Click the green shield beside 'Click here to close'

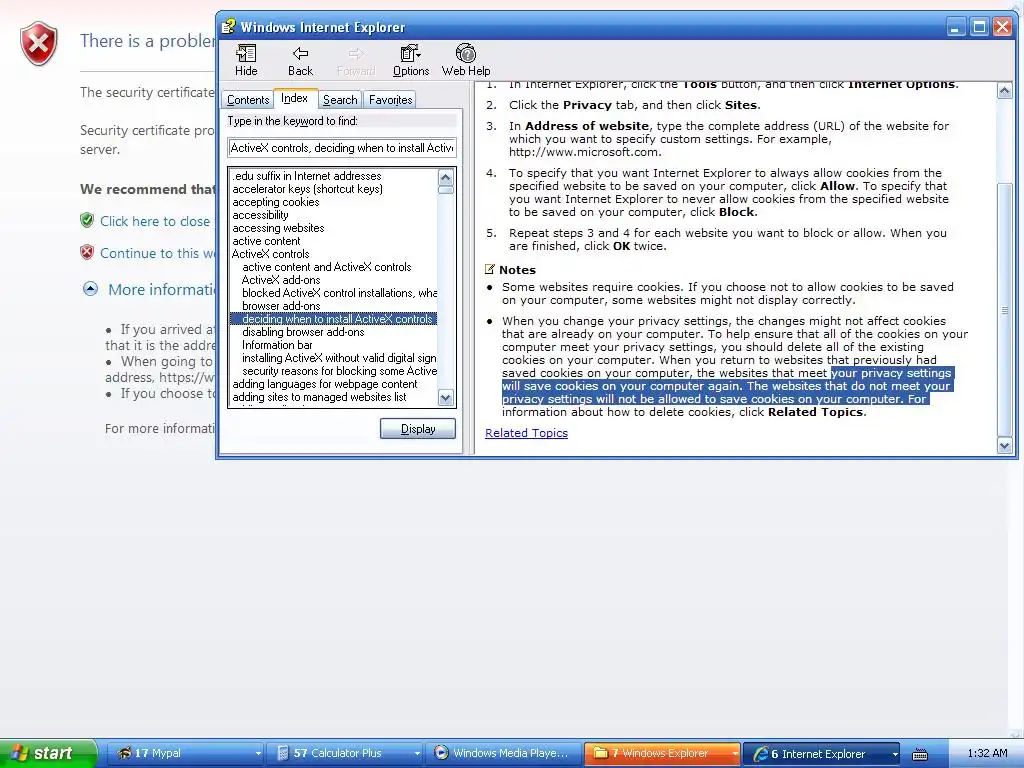pyautogui.click(x=87, y=220)
